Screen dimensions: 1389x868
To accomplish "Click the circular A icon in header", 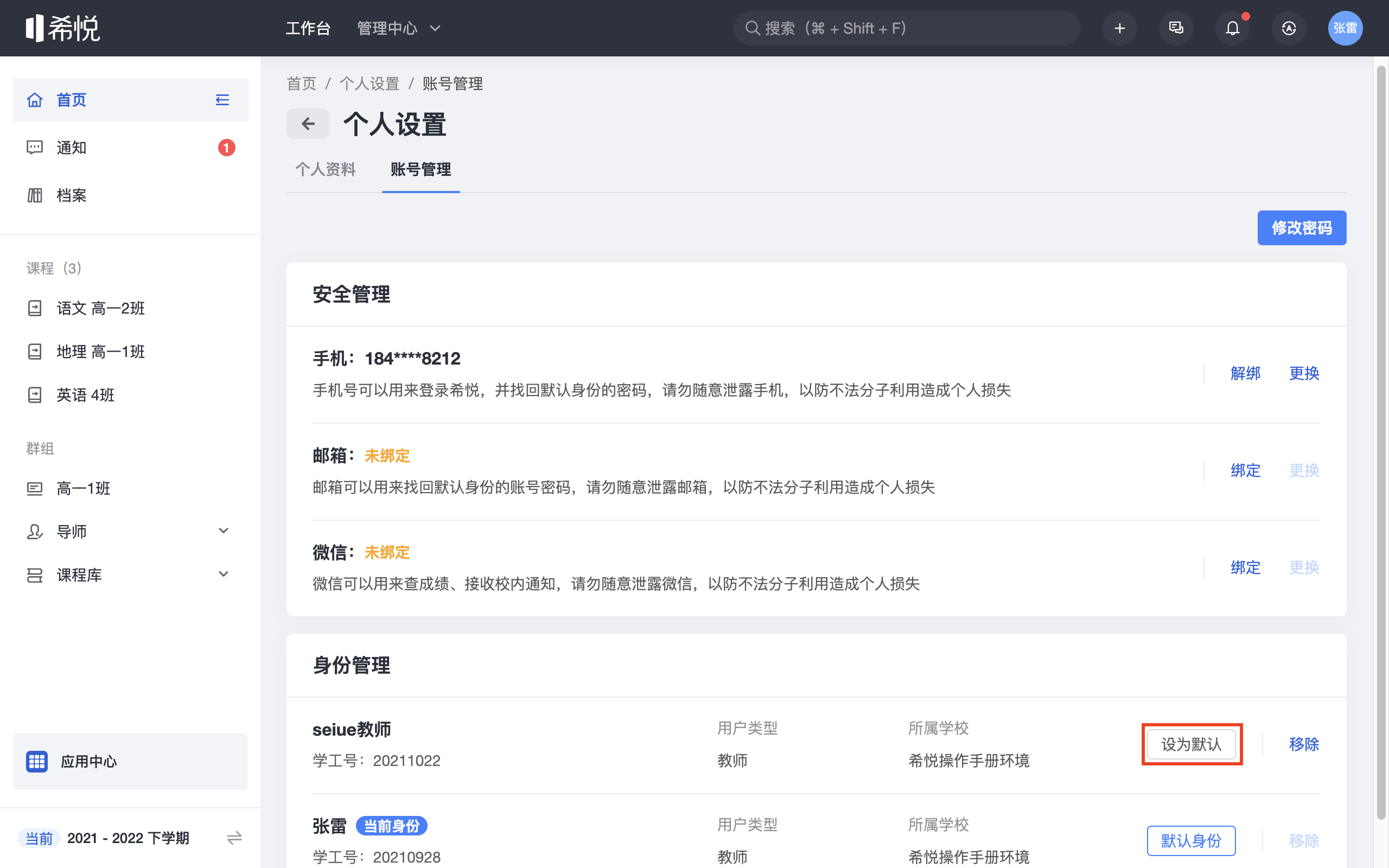I will [1289, 28].
